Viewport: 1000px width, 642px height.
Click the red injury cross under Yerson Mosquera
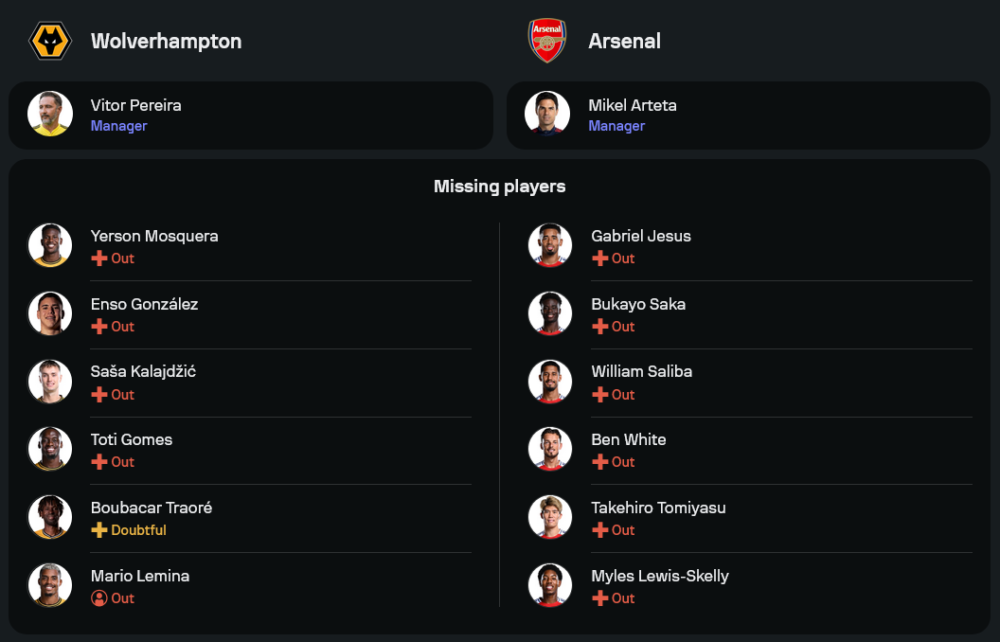point(99,259)
